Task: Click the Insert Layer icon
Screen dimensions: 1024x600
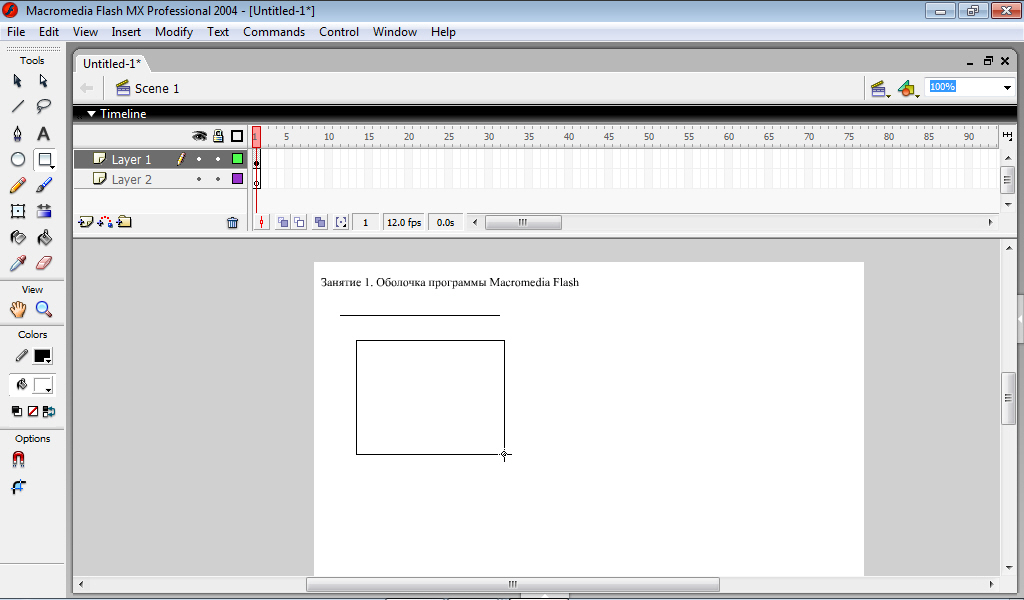Action: point(85,222)
